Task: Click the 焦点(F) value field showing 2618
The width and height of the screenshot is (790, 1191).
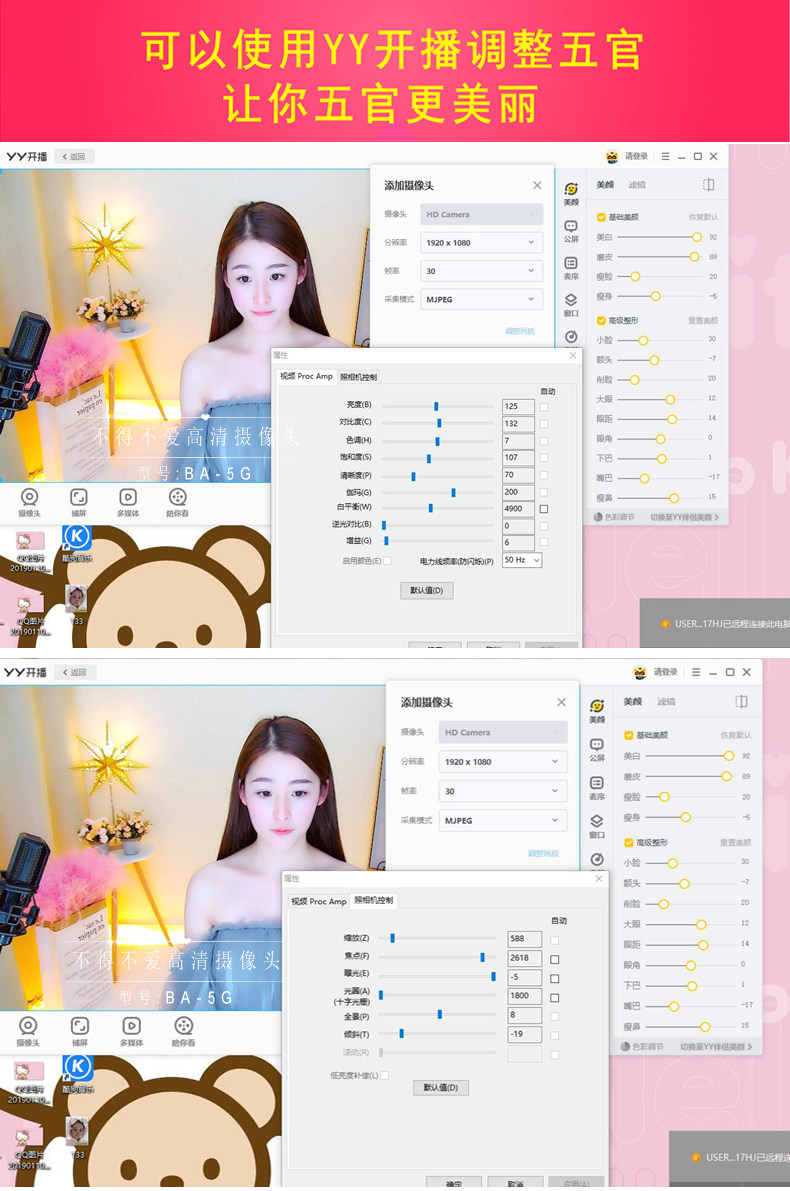Action: tap(525, 959)
